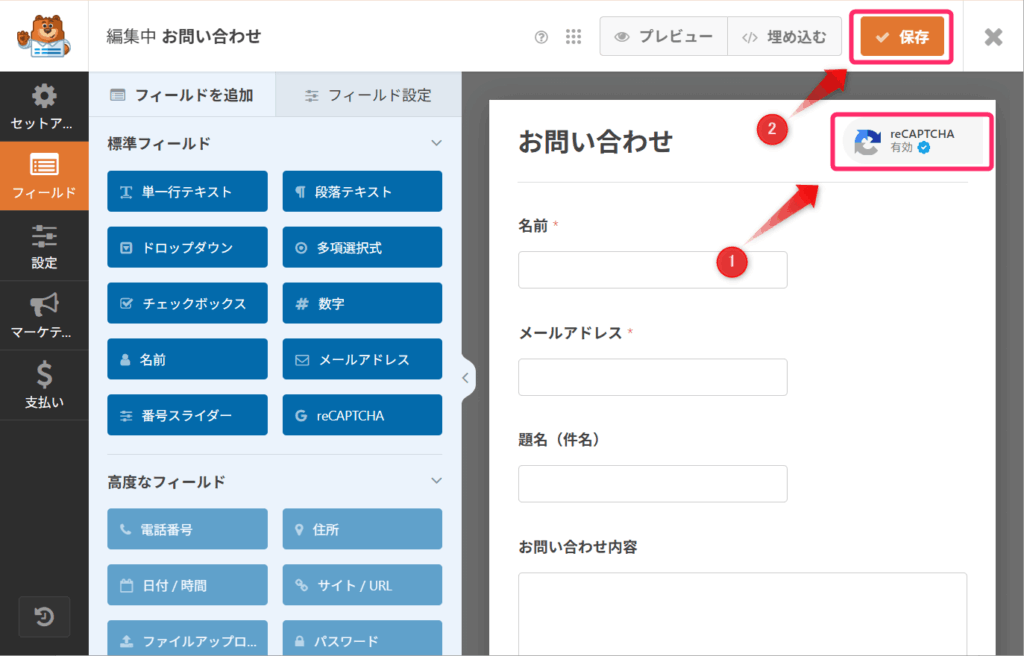
Task: Add a 住所 field
Action: [362, 529]
